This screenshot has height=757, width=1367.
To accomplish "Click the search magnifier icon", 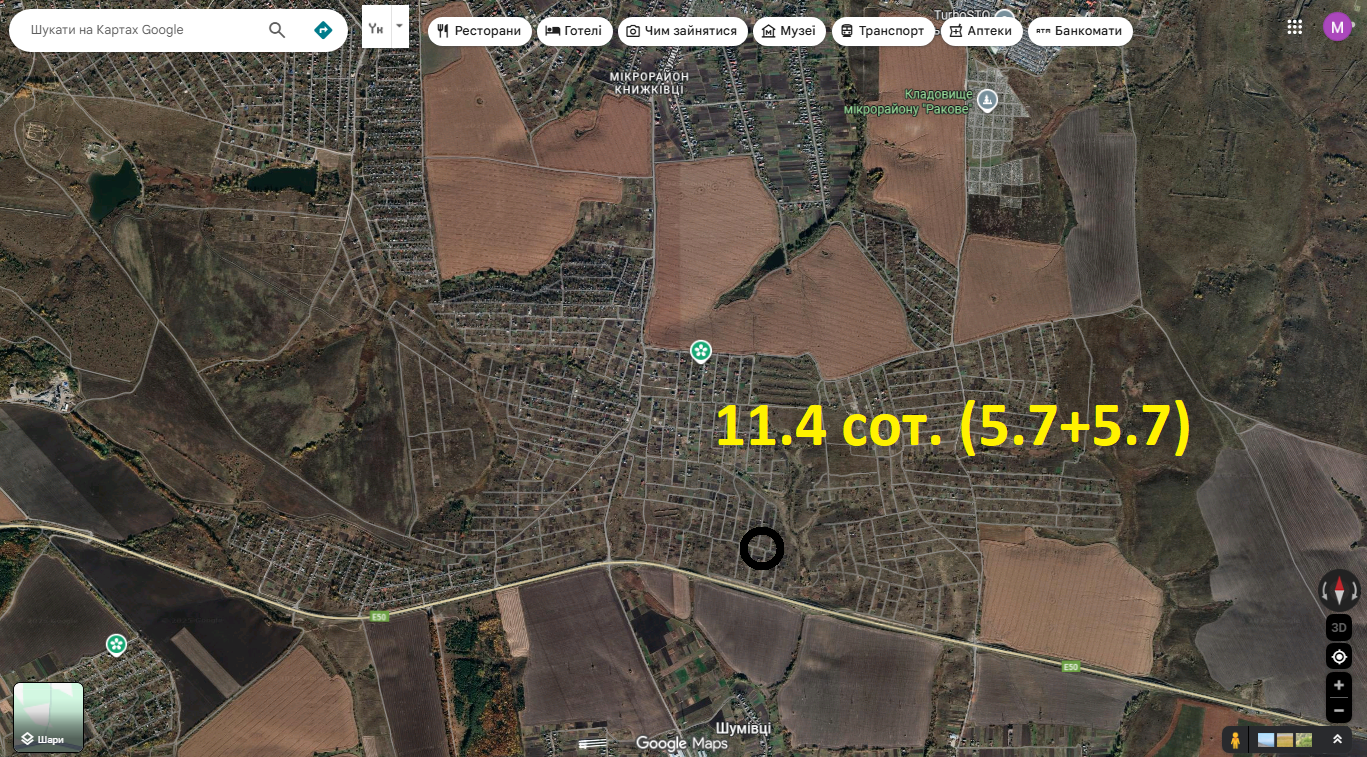I will tap(277, 30).
